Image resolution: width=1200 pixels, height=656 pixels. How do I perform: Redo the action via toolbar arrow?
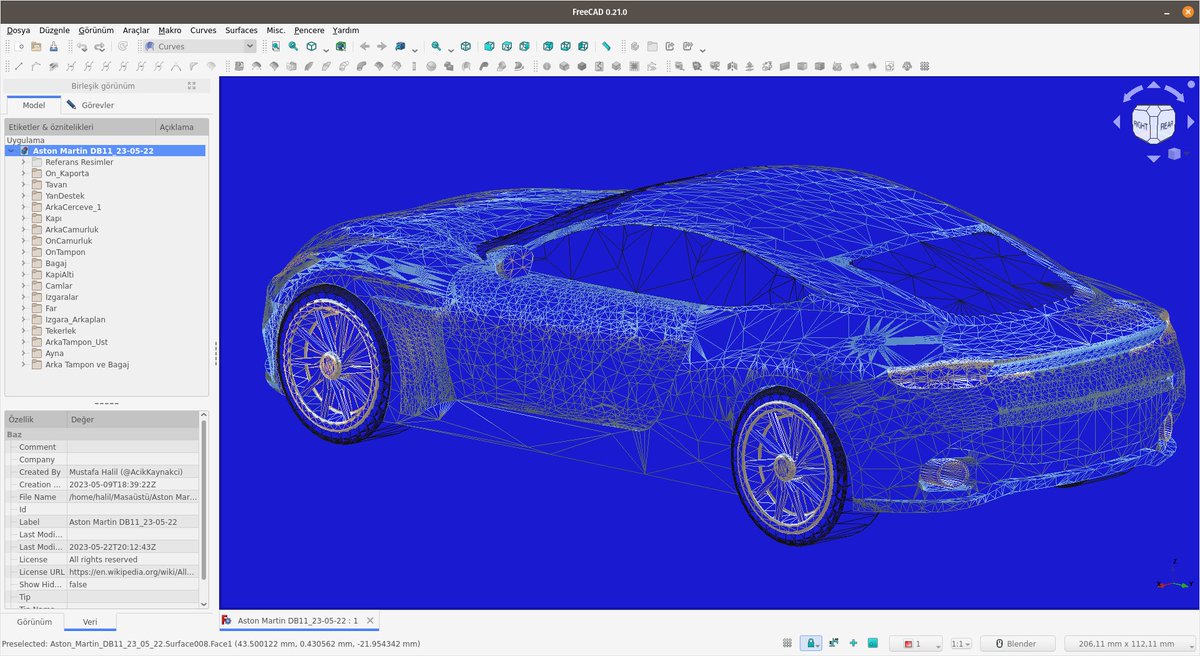coord(100,46)
